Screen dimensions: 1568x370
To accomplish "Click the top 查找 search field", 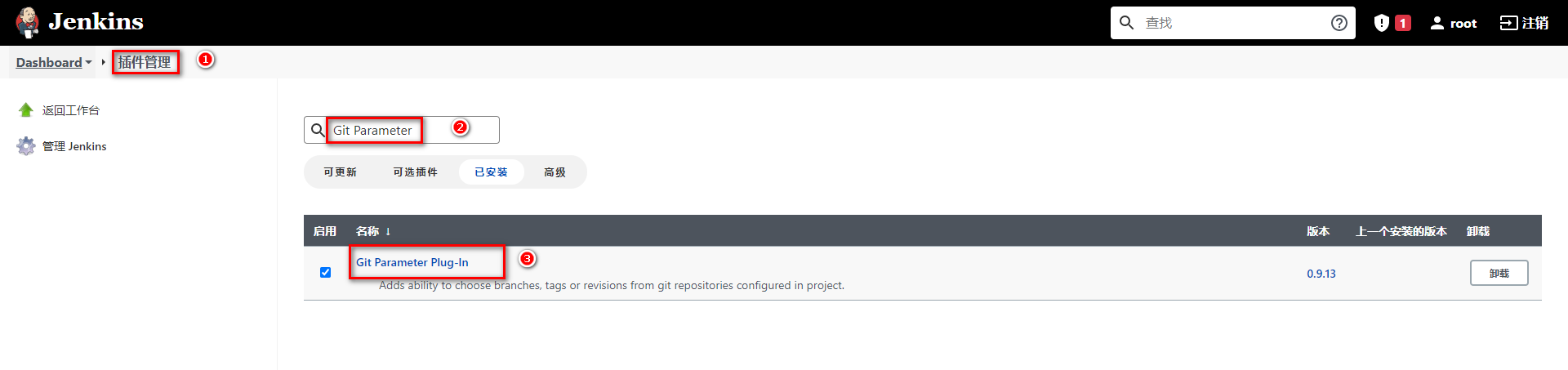I will [1233, 23].
